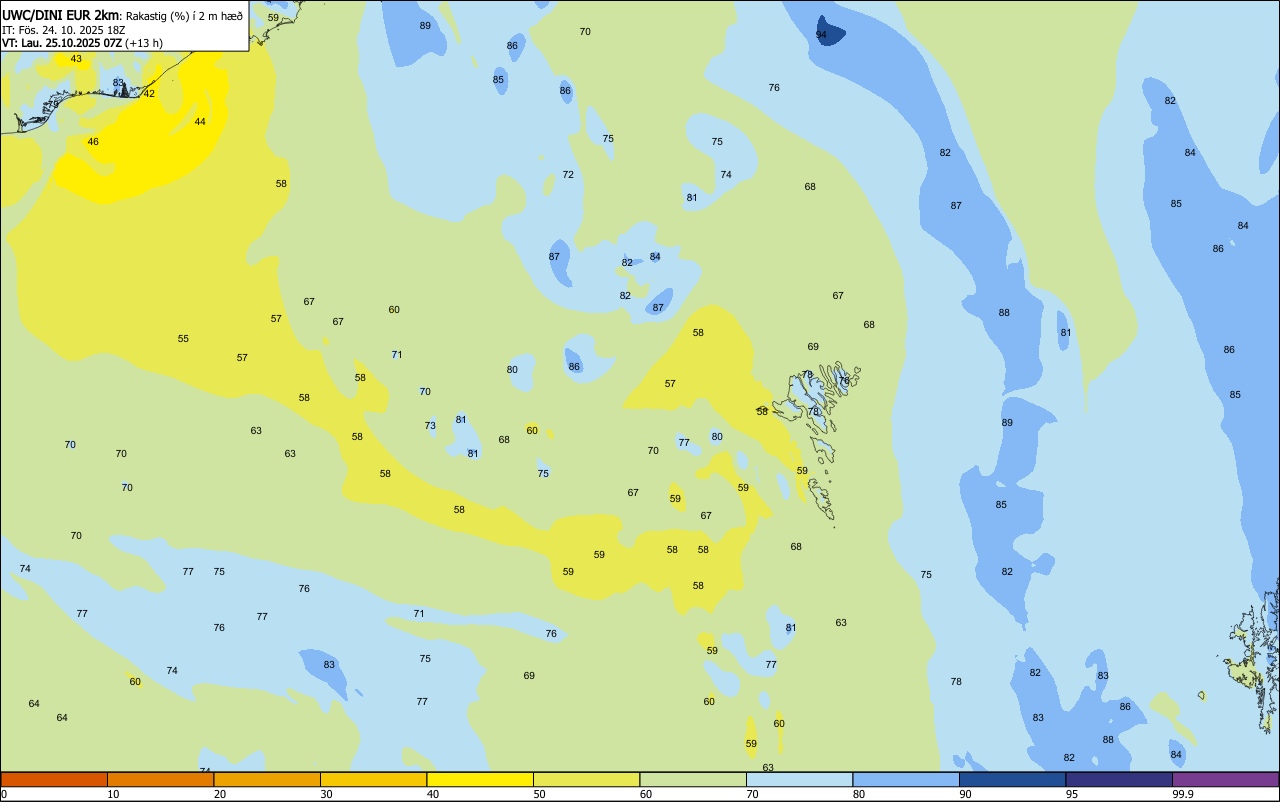The width and height of the screenshot is (1280, 802).
Task: Select the 90–95 dark blue legend swatch
Action: [1012, 779]
